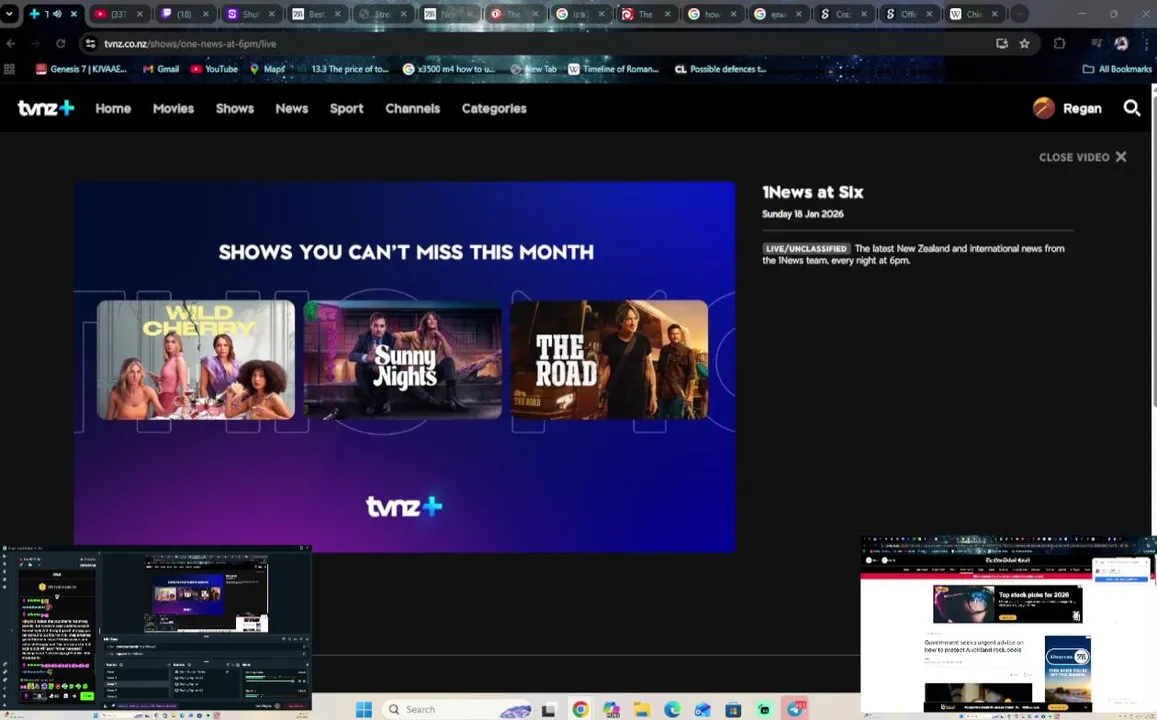Open Movies in TVNZ+ nav
Viewport: 1157px width, 720px height.
point(173,108)
